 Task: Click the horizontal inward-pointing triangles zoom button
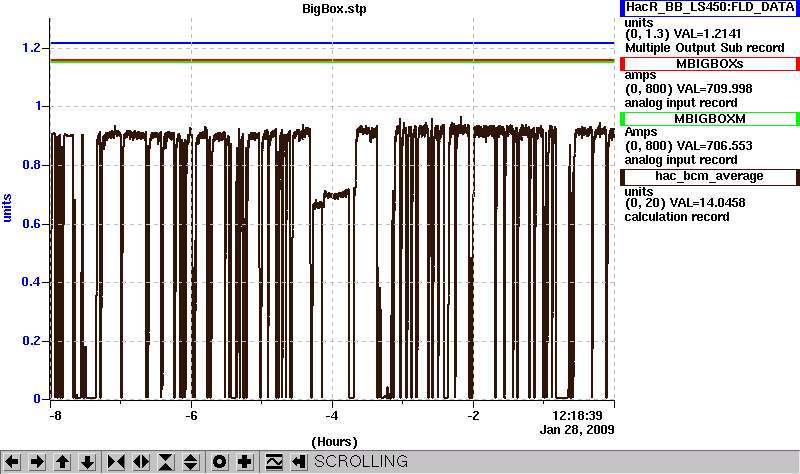116,462
